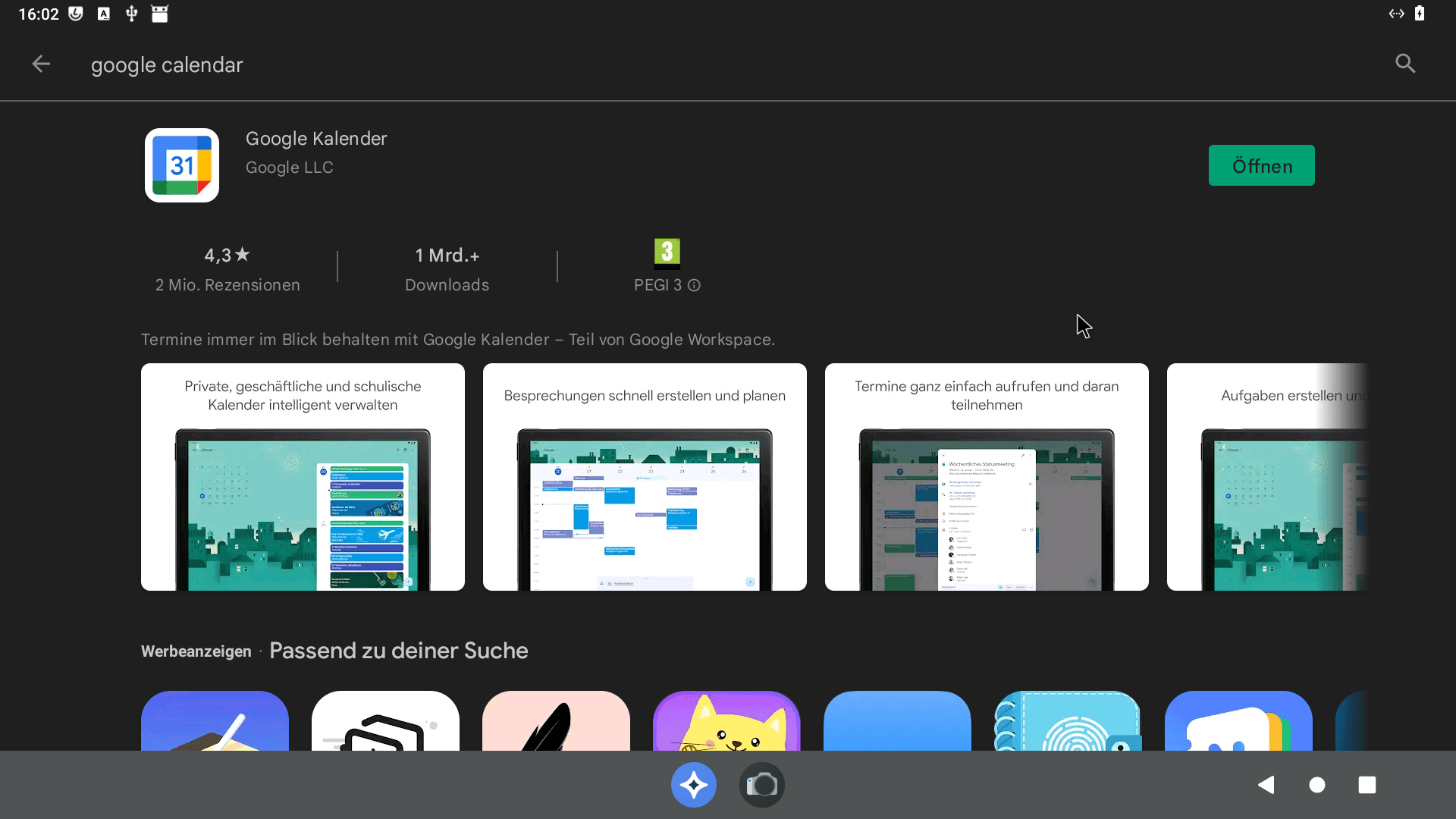The height and width of the screenshot is (819, 1456).
Task: Open the ad app with pencil-and-notebook icon
Action: (x=215, y=720)
